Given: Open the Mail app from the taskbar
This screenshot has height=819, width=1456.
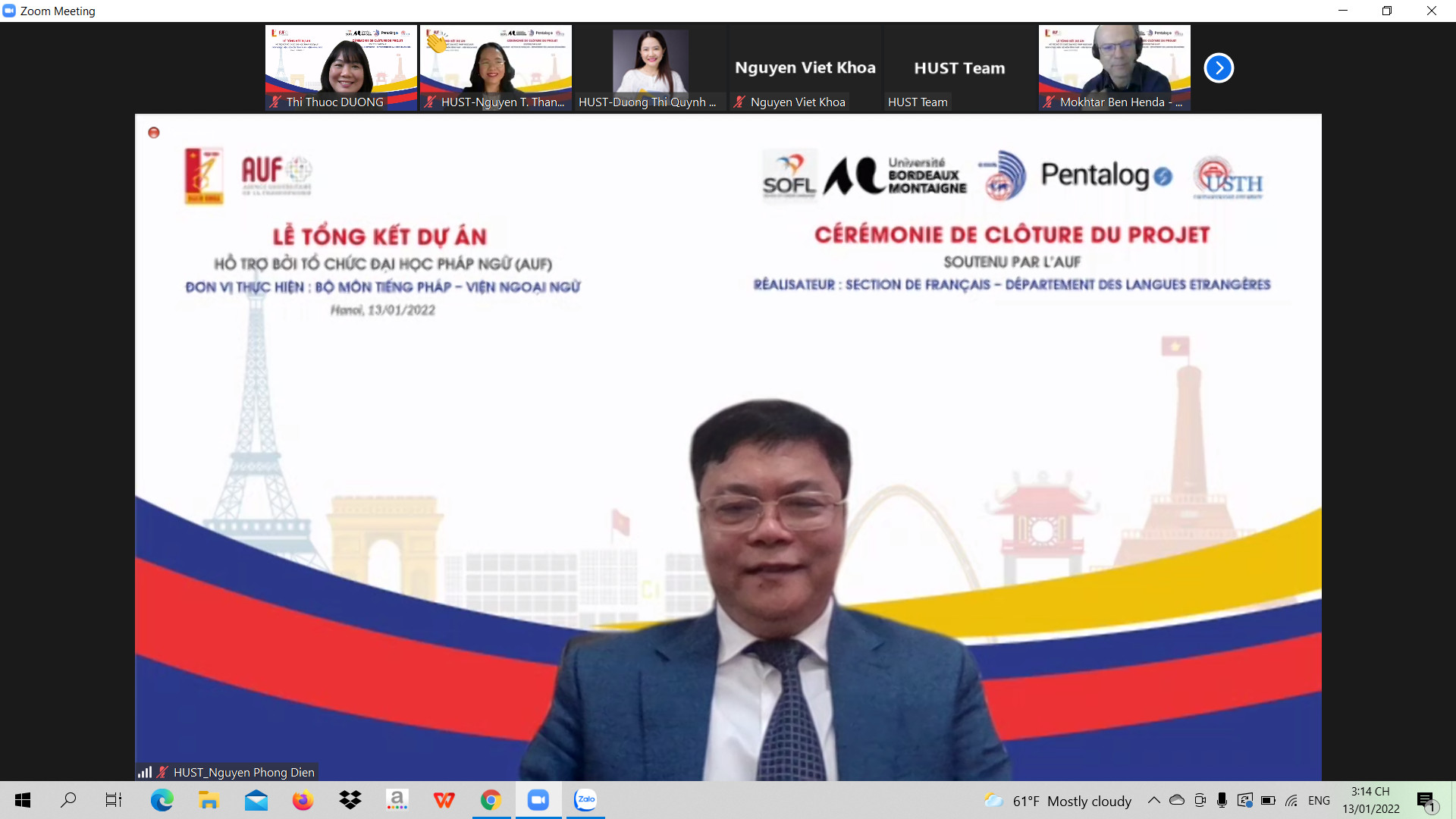Looking at the screenshot, I should pyautogui.click(x=256, y=800).
